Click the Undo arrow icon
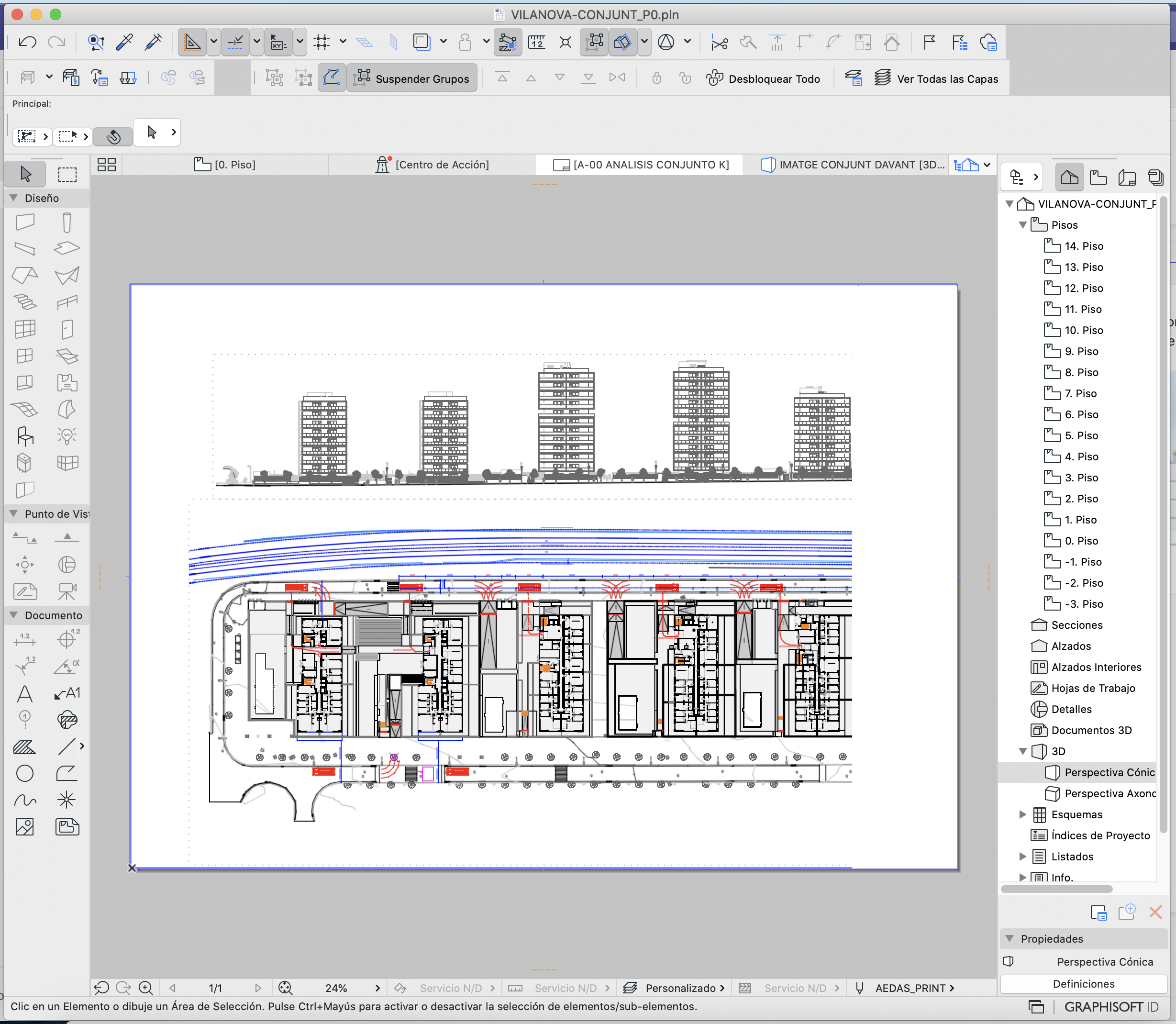The image size is (1176, 1024). click(27, 42)
